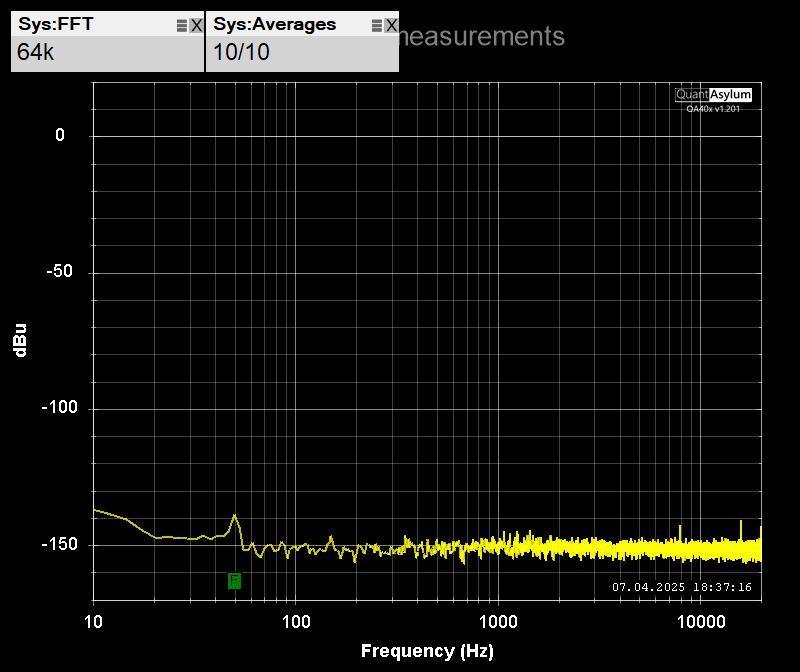Click the 0 Y-axis tick label
The image size is (800, 672).
pyautogui.click(x=60, y=135)
